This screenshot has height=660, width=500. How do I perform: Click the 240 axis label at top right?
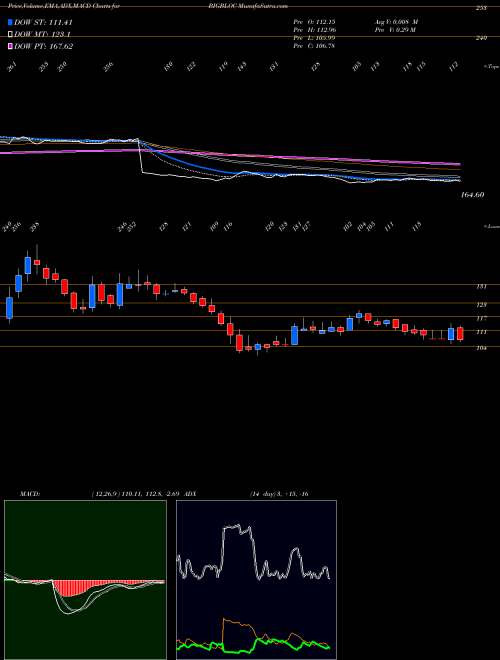pyautogui.click(x=481, y=37)
